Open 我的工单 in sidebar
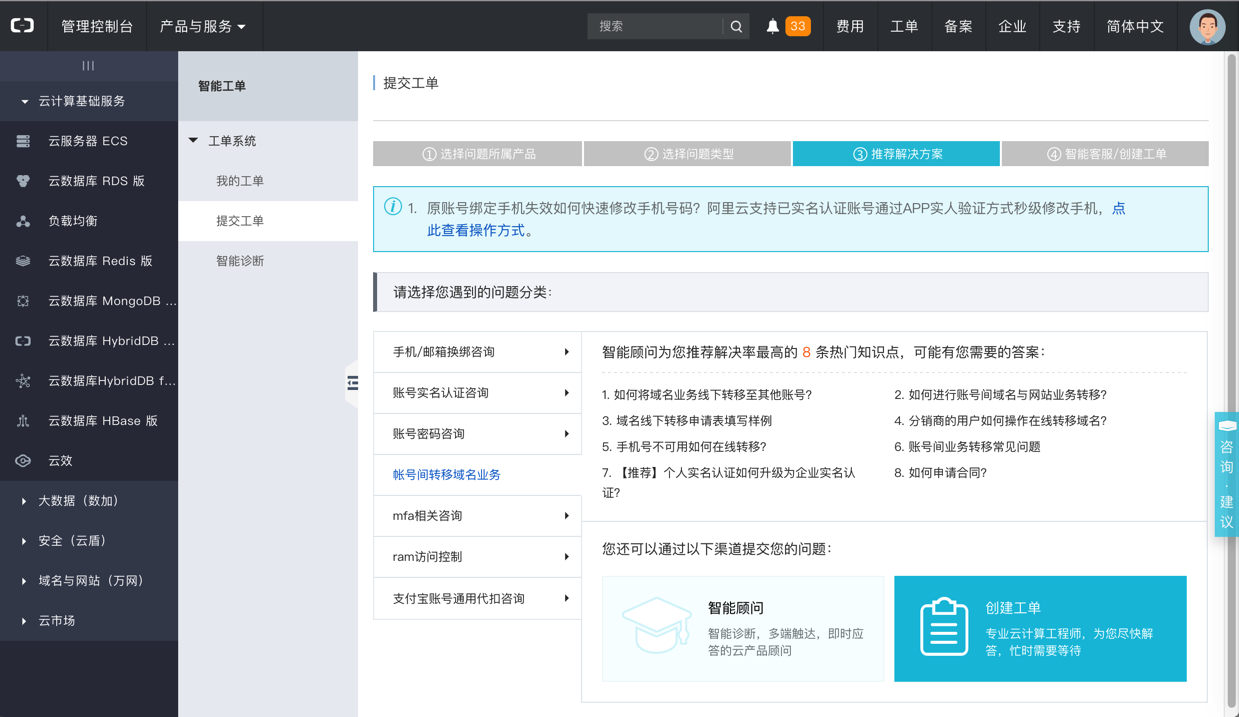 click(268, 181)
